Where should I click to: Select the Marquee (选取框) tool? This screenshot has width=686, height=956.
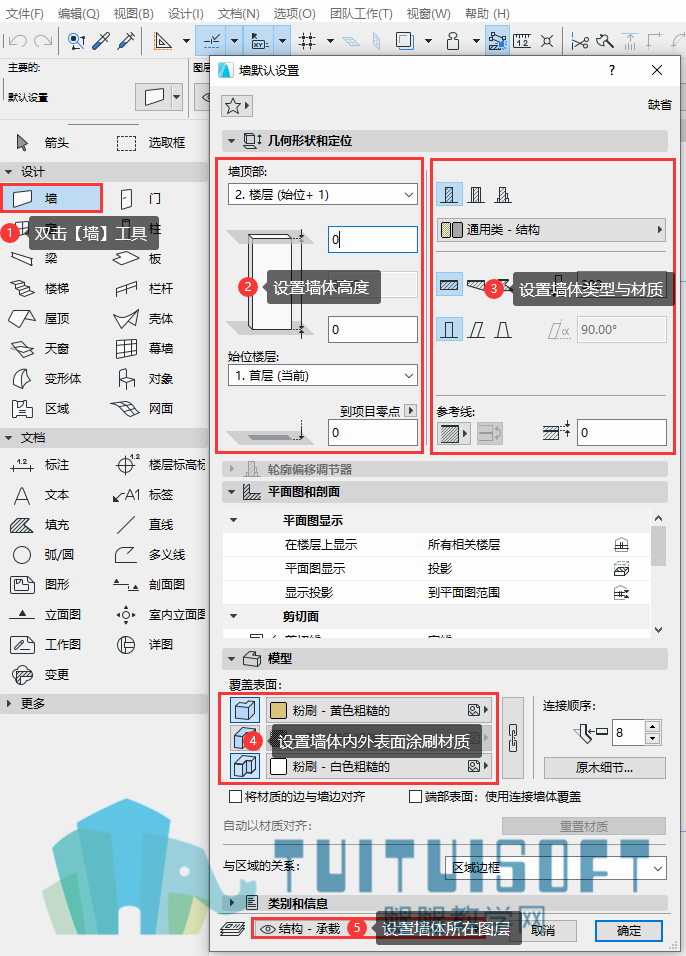[151, 143]
